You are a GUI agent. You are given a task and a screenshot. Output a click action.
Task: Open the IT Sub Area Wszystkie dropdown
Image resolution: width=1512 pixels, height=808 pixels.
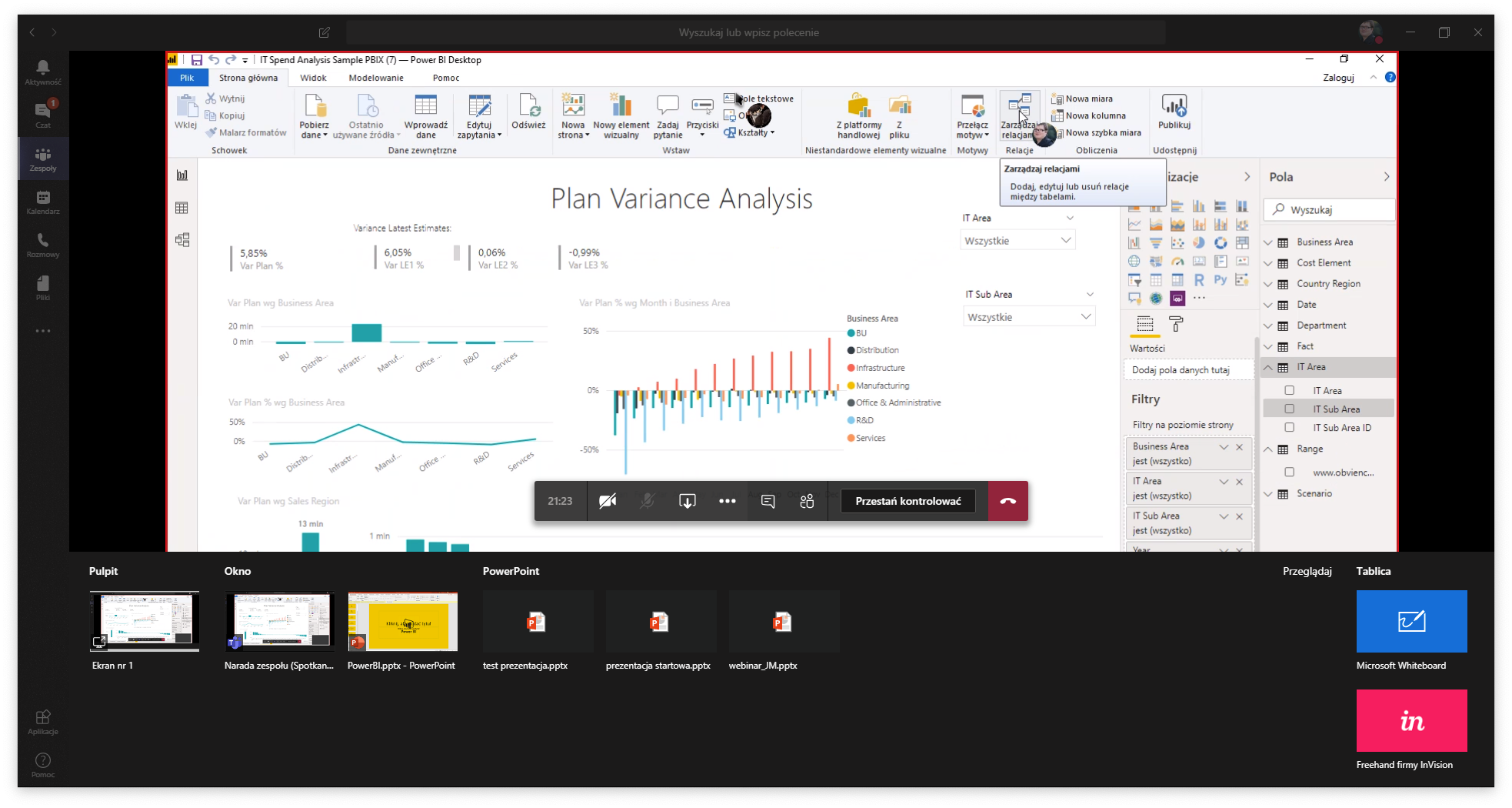[x=1029, y=317]
